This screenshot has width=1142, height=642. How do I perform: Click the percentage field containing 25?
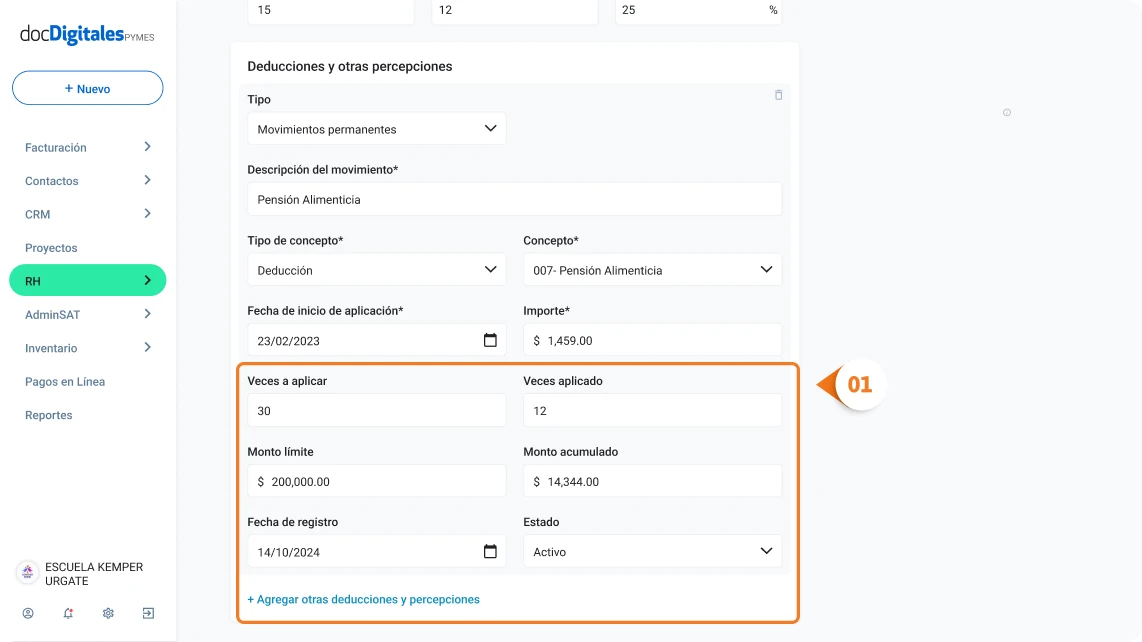click(698, 11)
